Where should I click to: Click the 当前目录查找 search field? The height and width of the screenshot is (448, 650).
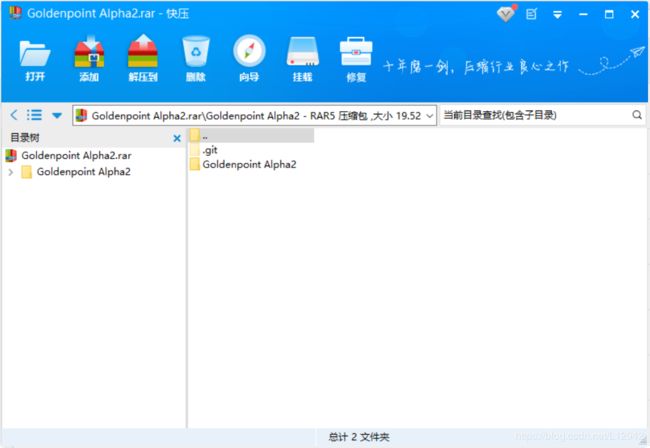(536, 115)
